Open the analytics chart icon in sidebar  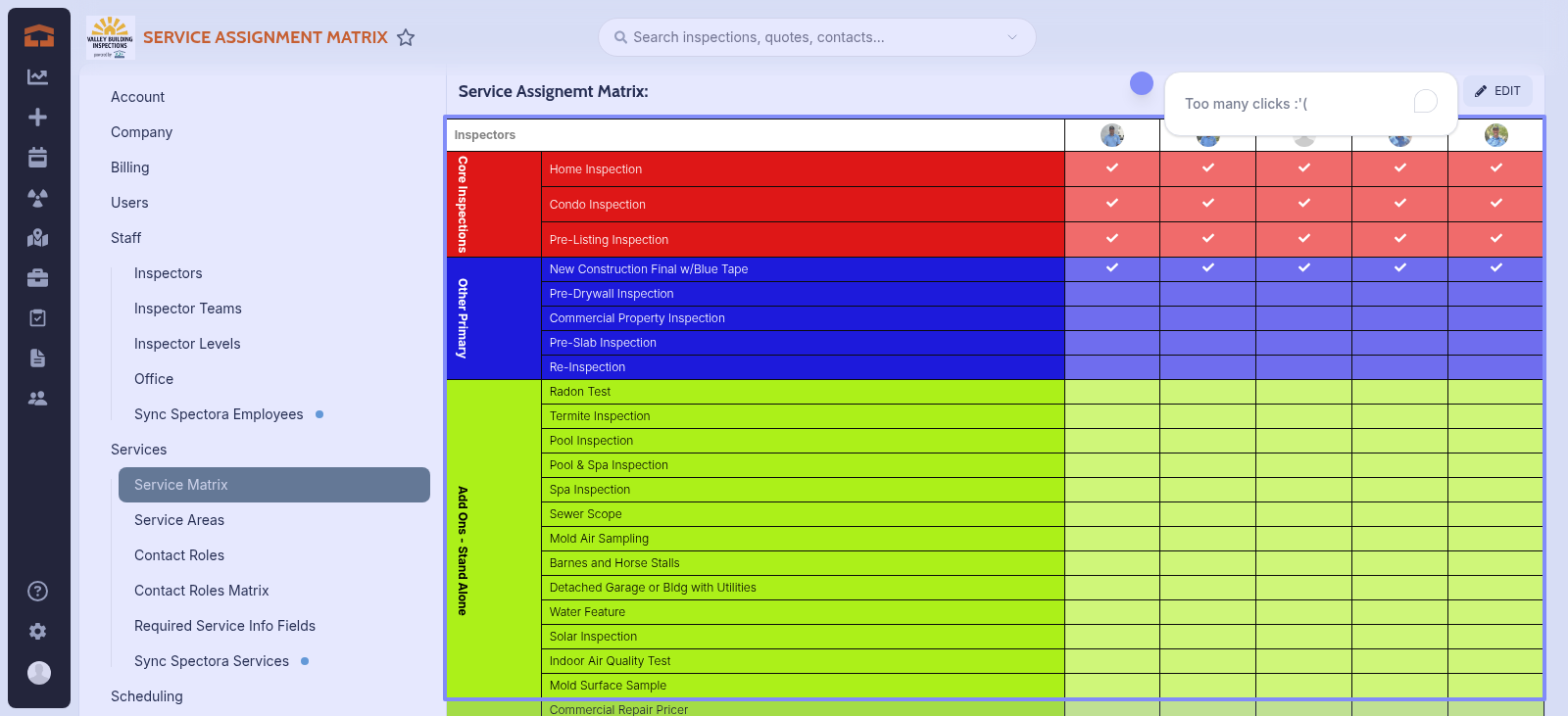click(x=38, y=77)
